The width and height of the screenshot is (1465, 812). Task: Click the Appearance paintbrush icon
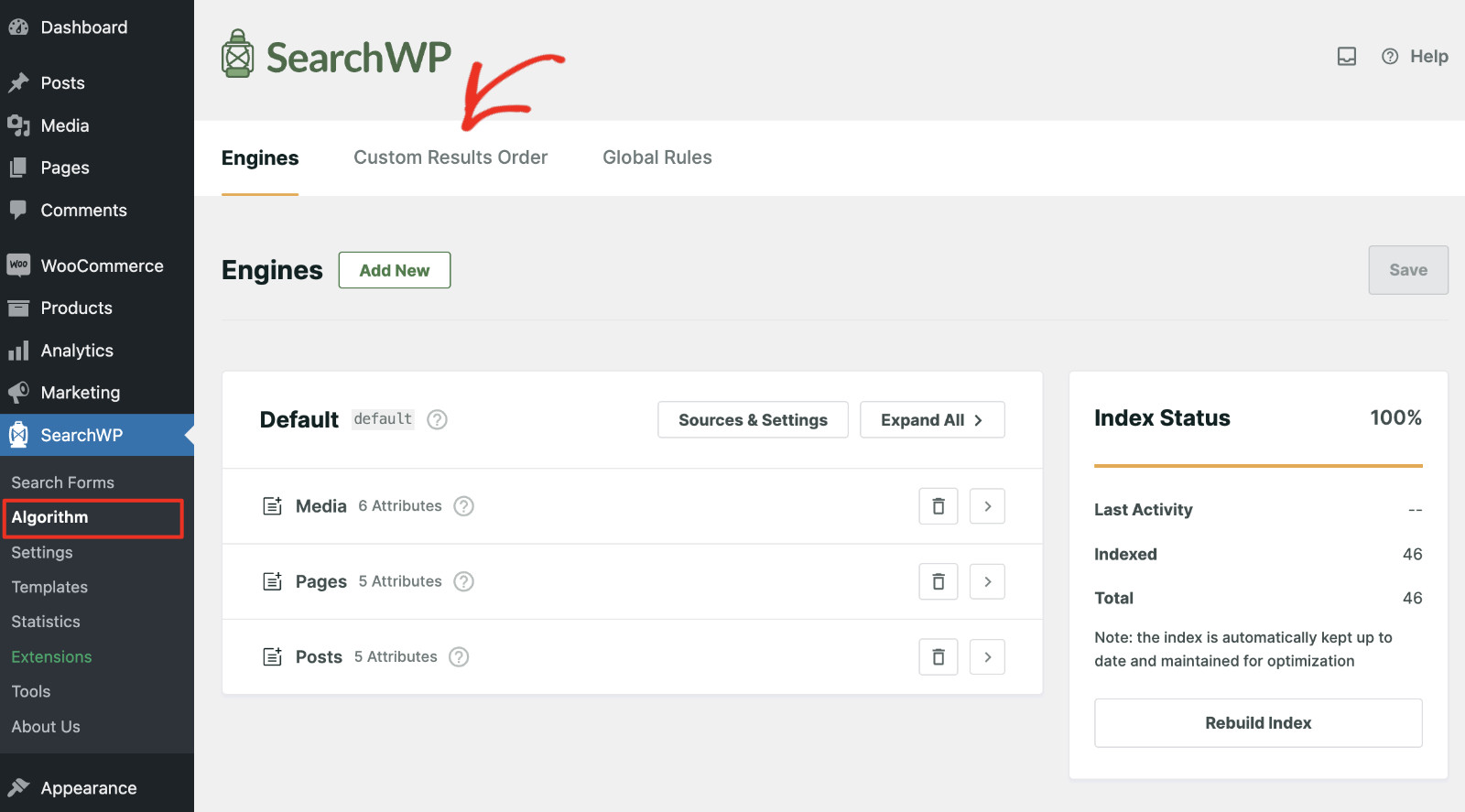[18, 788]
